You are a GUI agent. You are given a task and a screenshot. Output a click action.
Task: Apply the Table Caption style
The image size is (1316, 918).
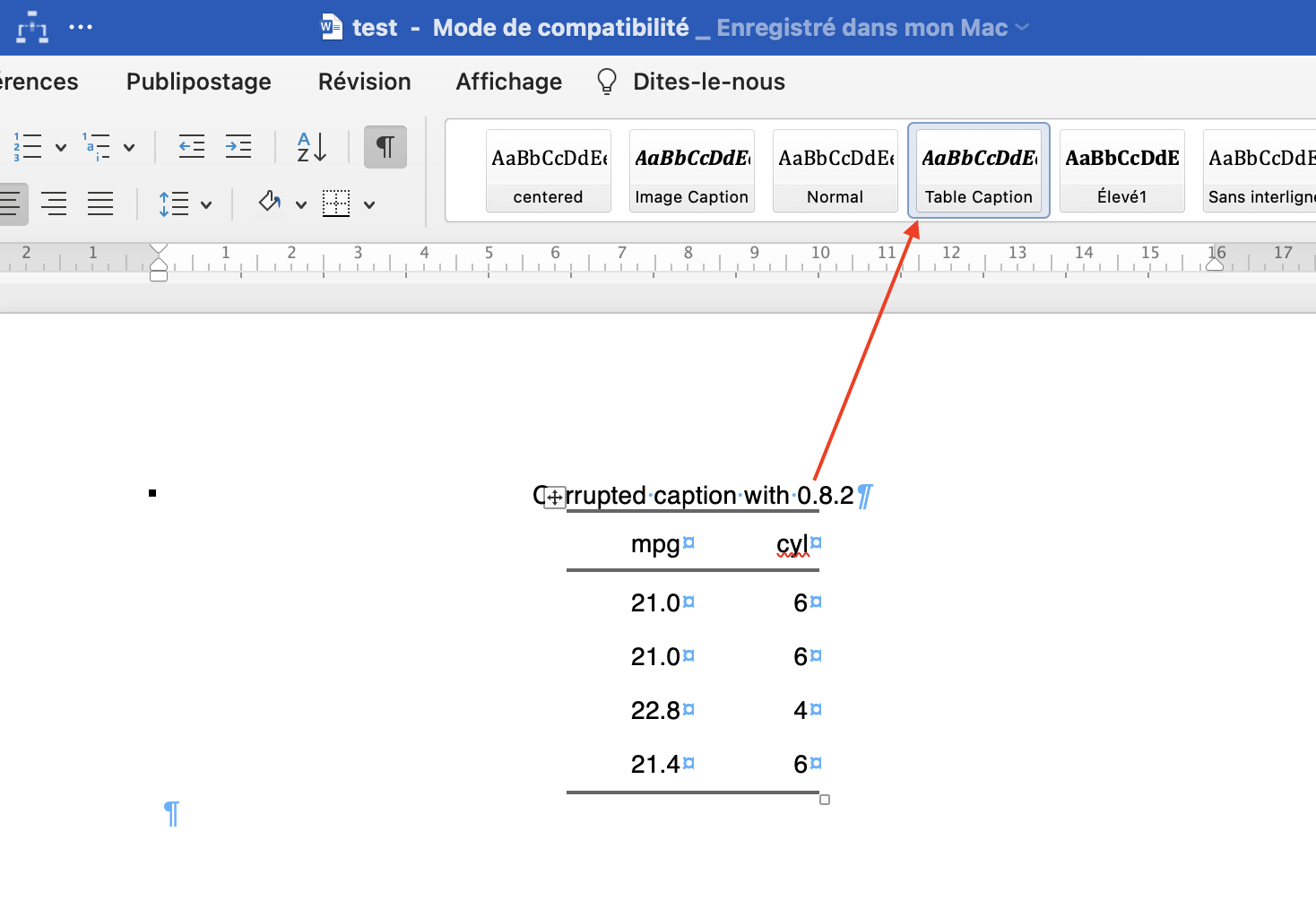pyautogui.click(x=978, y=171)
